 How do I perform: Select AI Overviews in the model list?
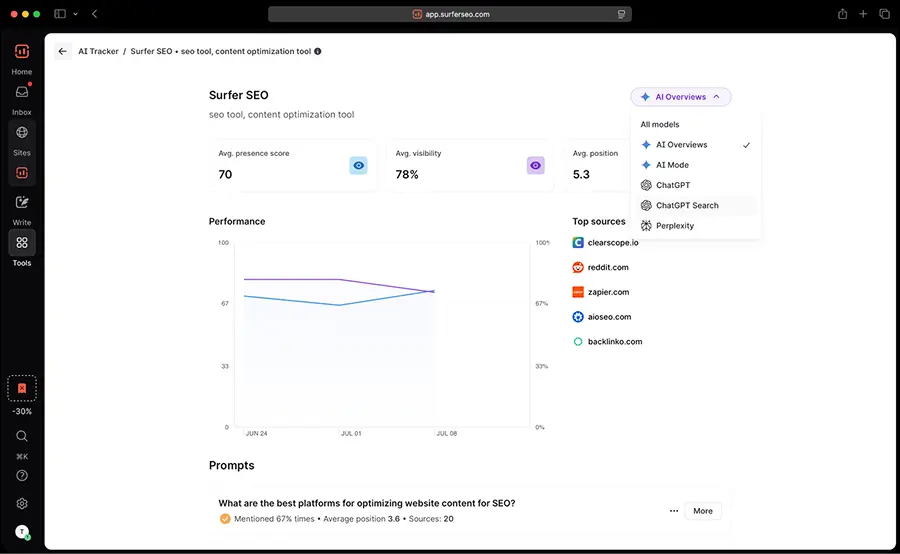[x=696, y=145]
